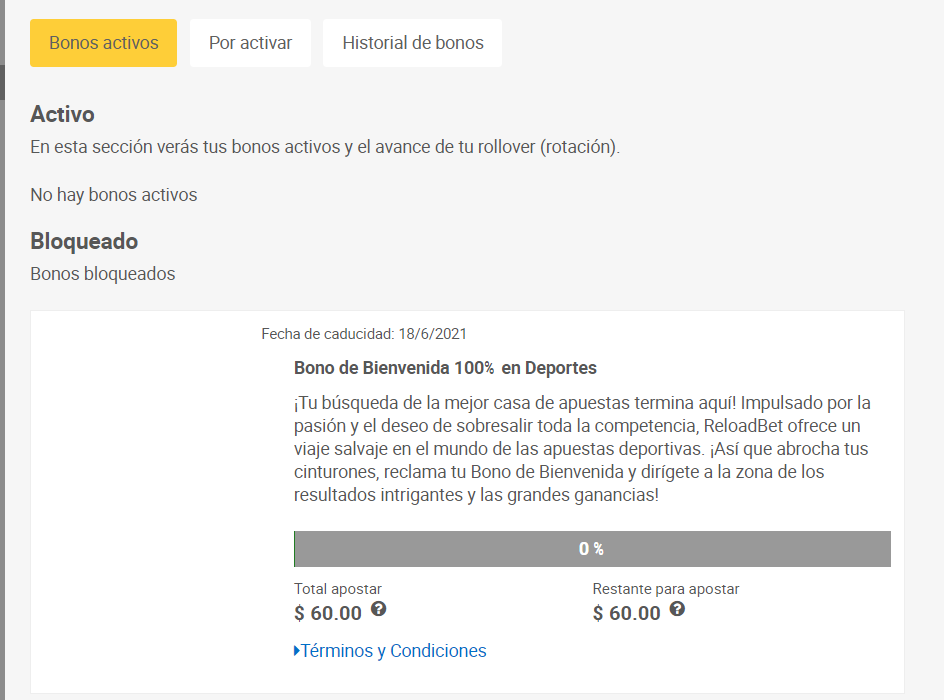Switch to the Bonos activos tab
Viewport: 944px width, 700px height.
click(104, 43)
